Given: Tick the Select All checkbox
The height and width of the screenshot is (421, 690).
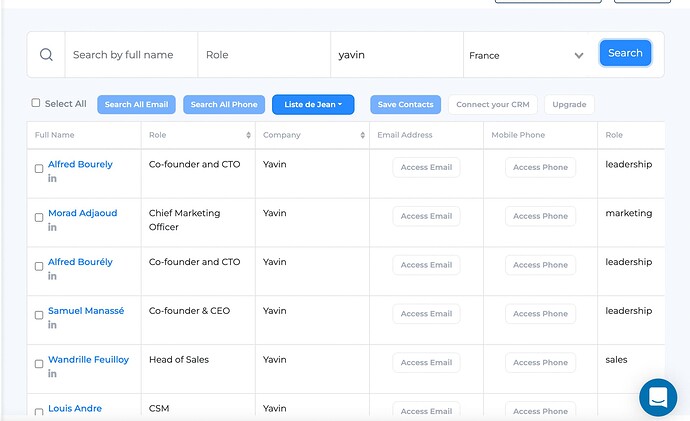Looking at the screenshot, I should click(x=36, y=103).
